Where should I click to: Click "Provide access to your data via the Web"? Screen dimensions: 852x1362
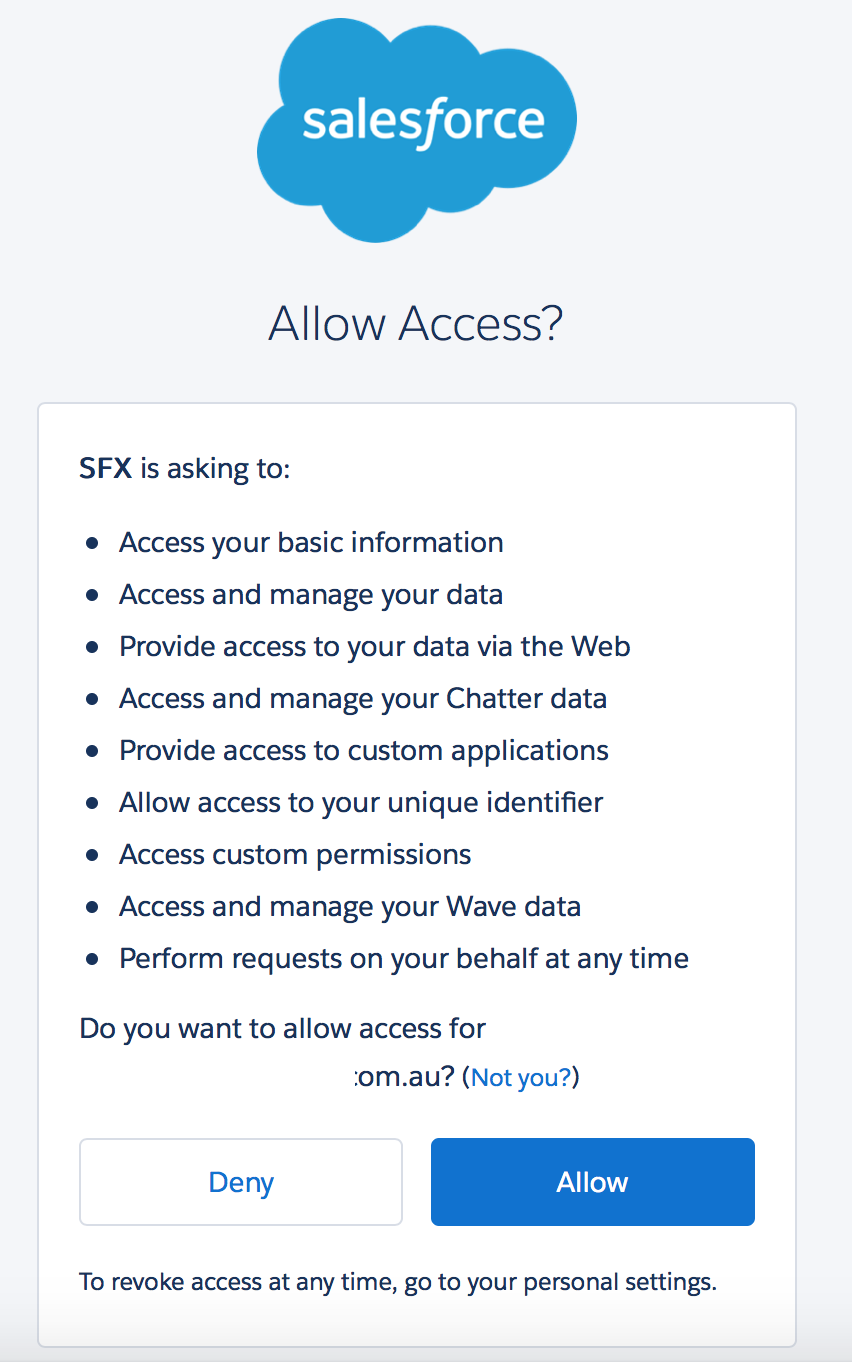[375, 646]
